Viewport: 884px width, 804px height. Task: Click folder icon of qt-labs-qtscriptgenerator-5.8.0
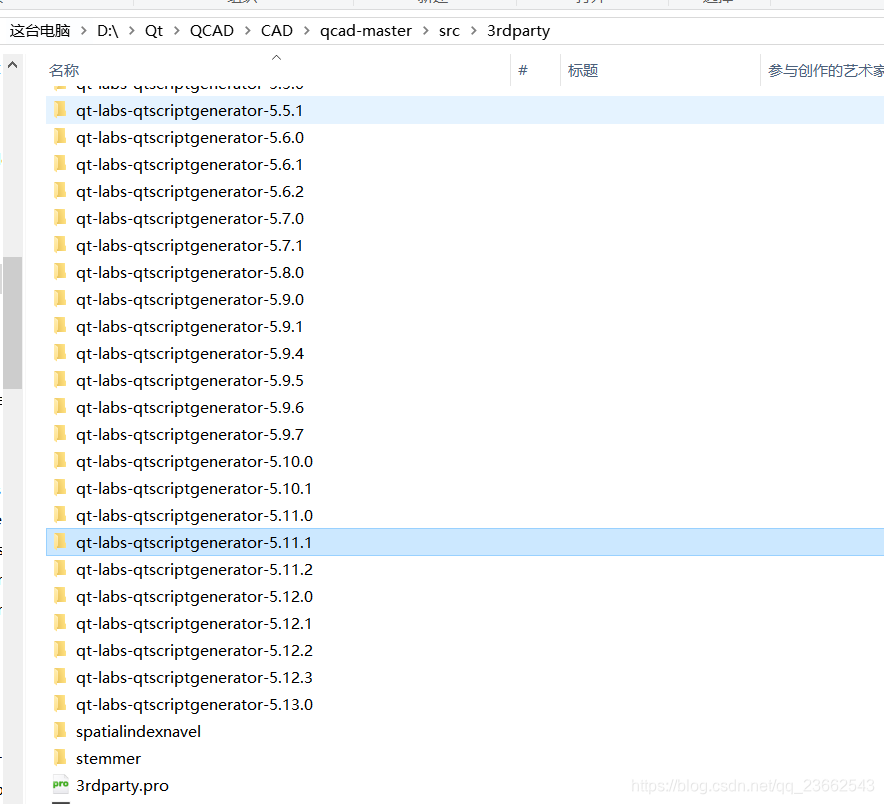pos(60,272)
